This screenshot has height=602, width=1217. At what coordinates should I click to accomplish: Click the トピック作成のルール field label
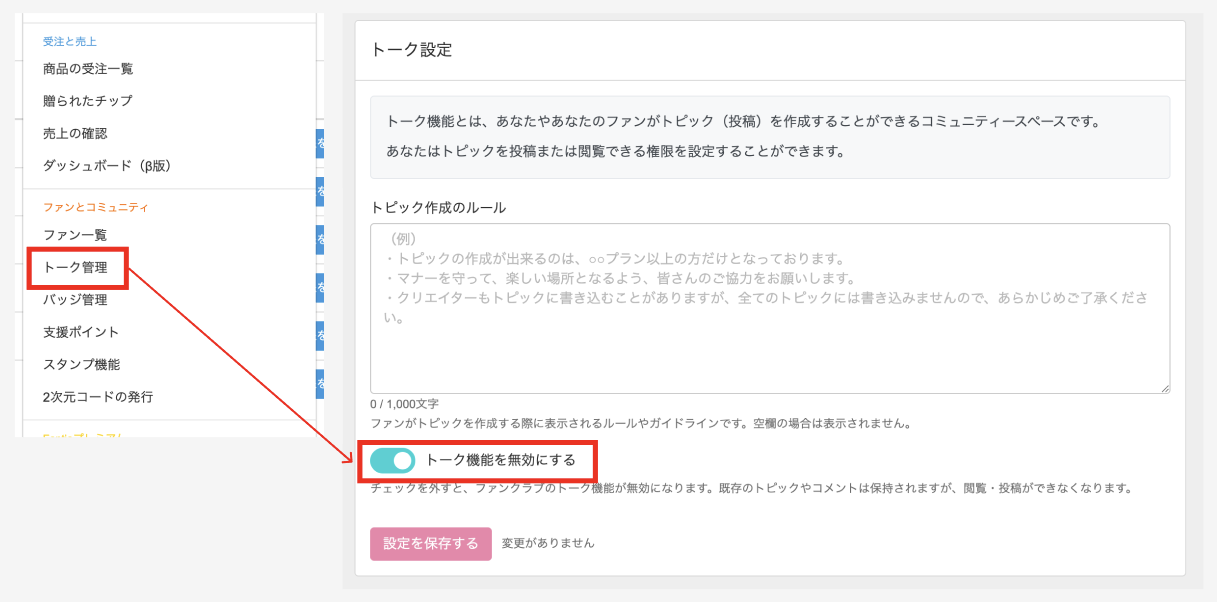pos(438,208)
